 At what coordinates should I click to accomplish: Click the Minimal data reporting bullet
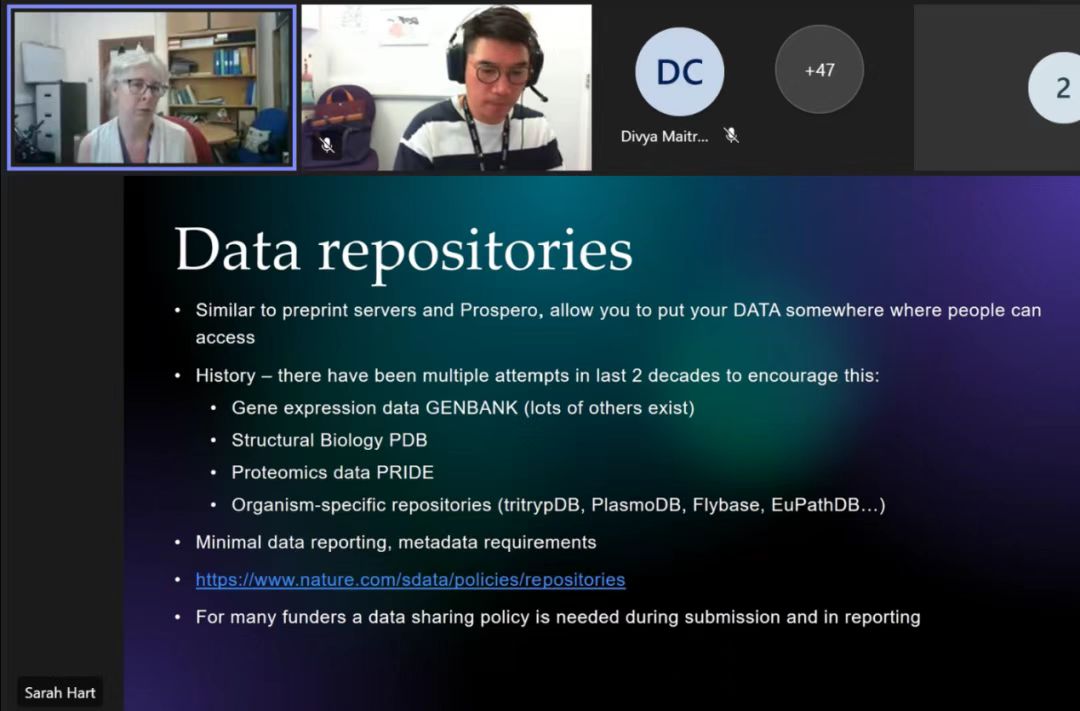click(x=395, y=542)
